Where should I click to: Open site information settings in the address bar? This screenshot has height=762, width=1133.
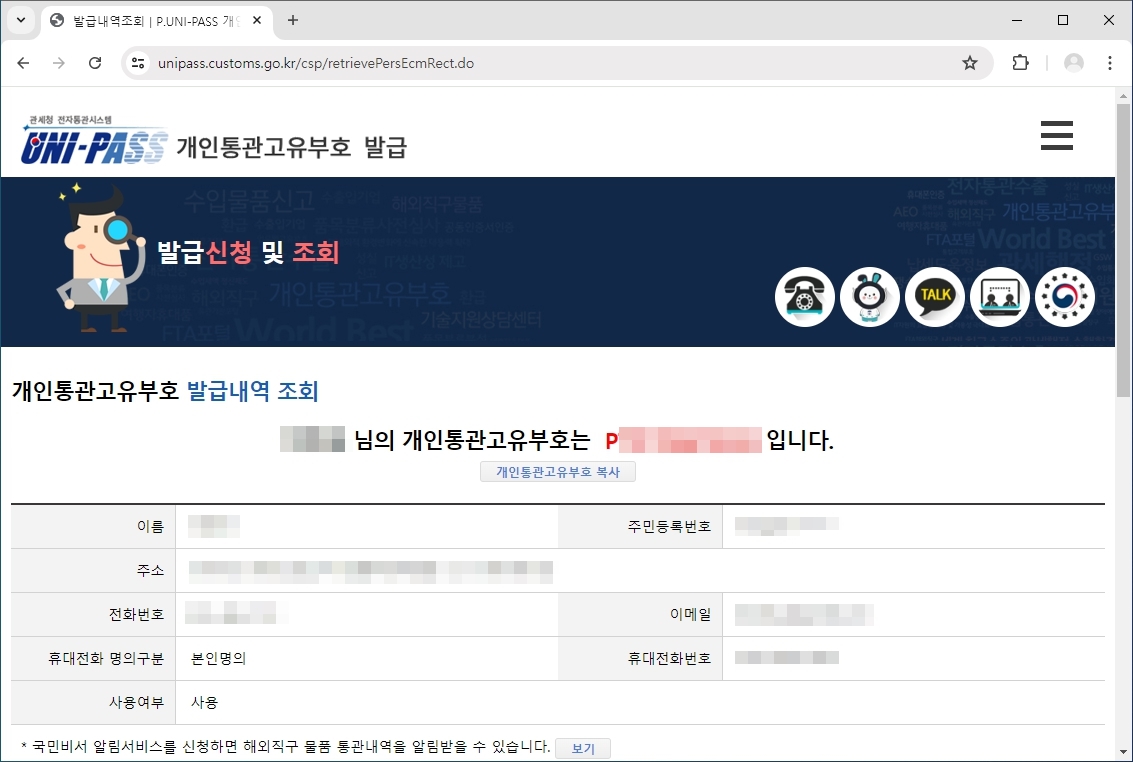(x=136, y=62)
